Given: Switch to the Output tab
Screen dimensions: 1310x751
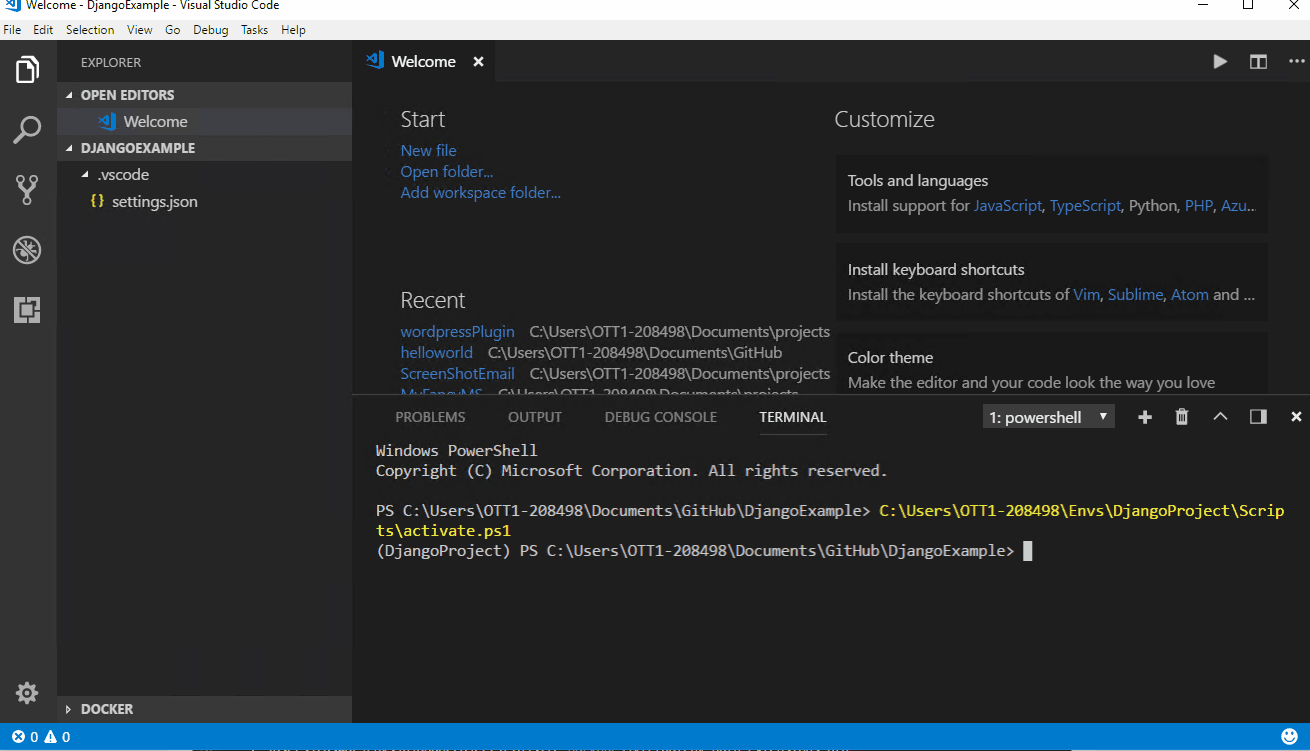Looking at the screenshot, I should tap(535, 417).
